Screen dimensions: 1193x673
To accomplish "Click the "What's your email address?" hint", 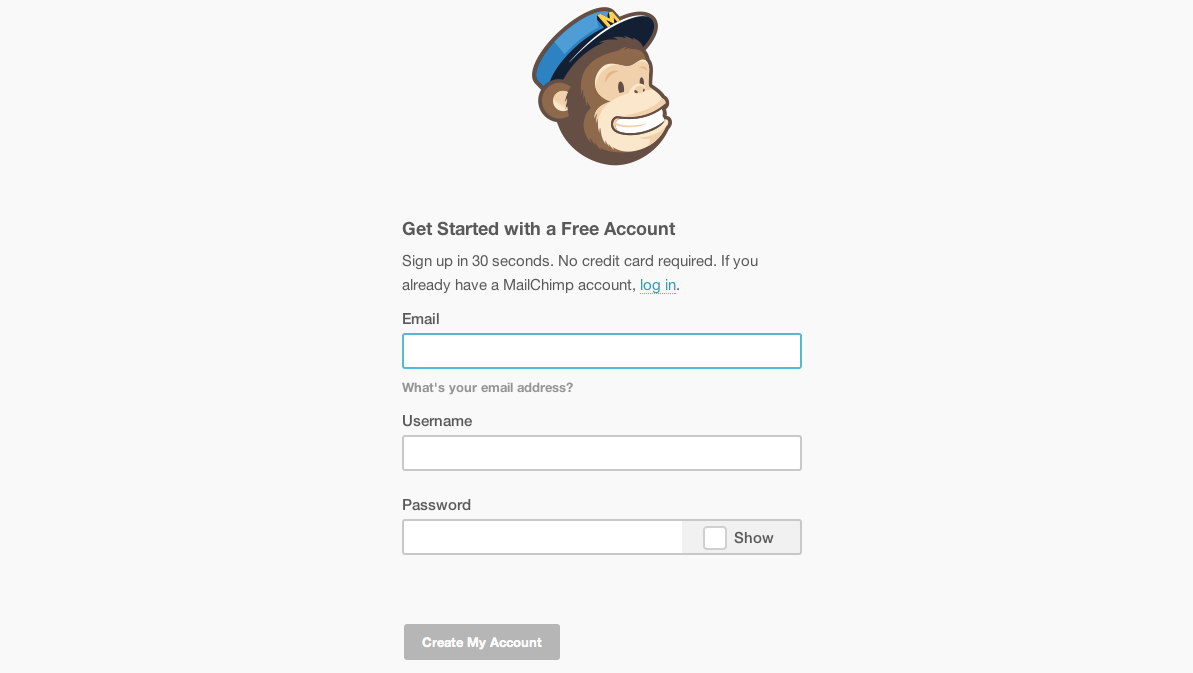I will (488, 388).
